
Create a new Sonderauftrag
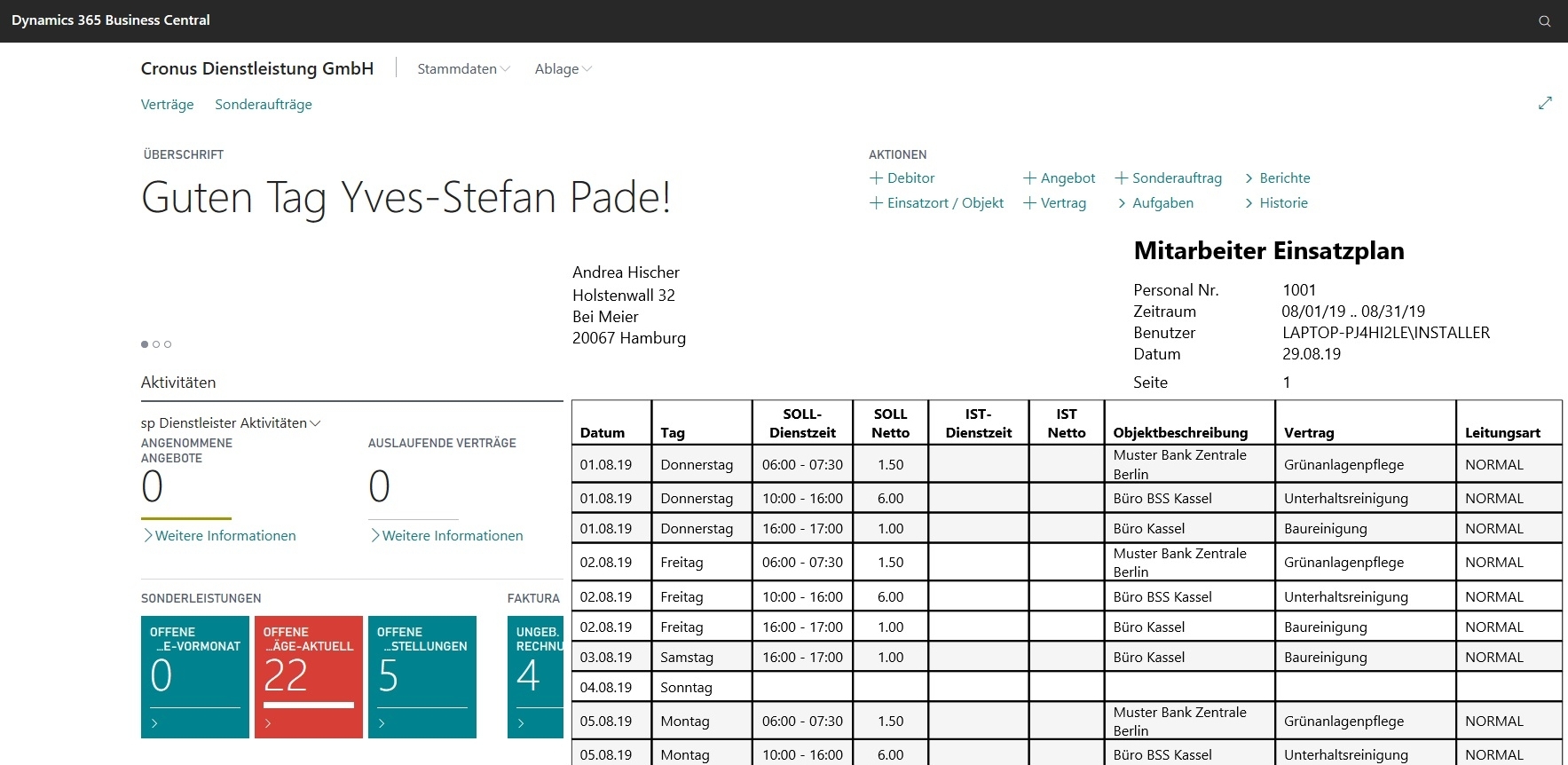click(1169, 178)
